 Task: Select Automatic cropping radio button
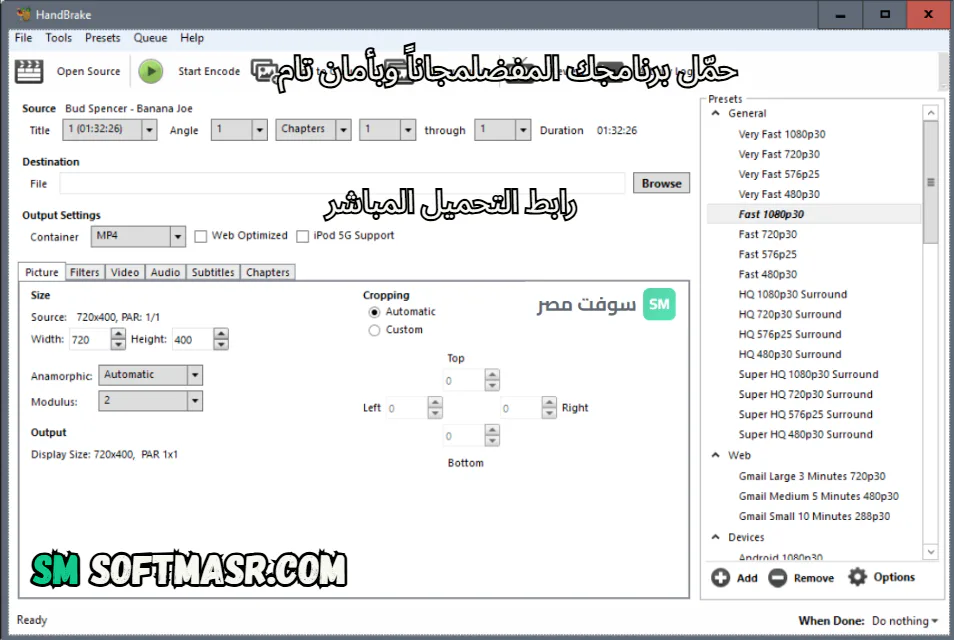coord(374,312)
